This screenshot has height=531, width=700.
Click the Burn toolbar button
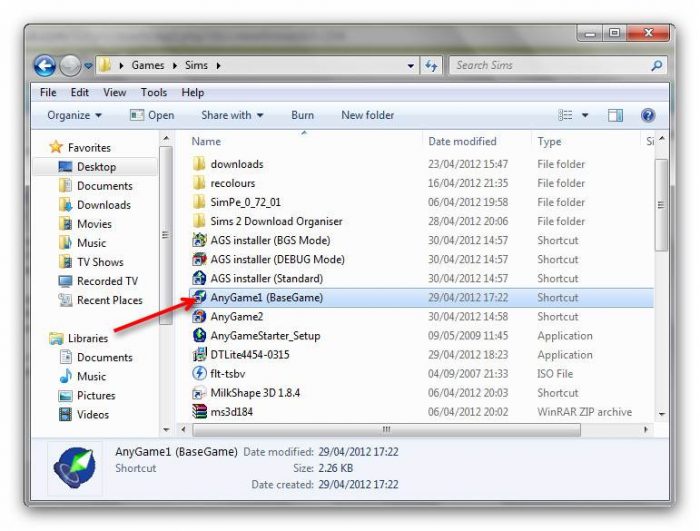302,115
